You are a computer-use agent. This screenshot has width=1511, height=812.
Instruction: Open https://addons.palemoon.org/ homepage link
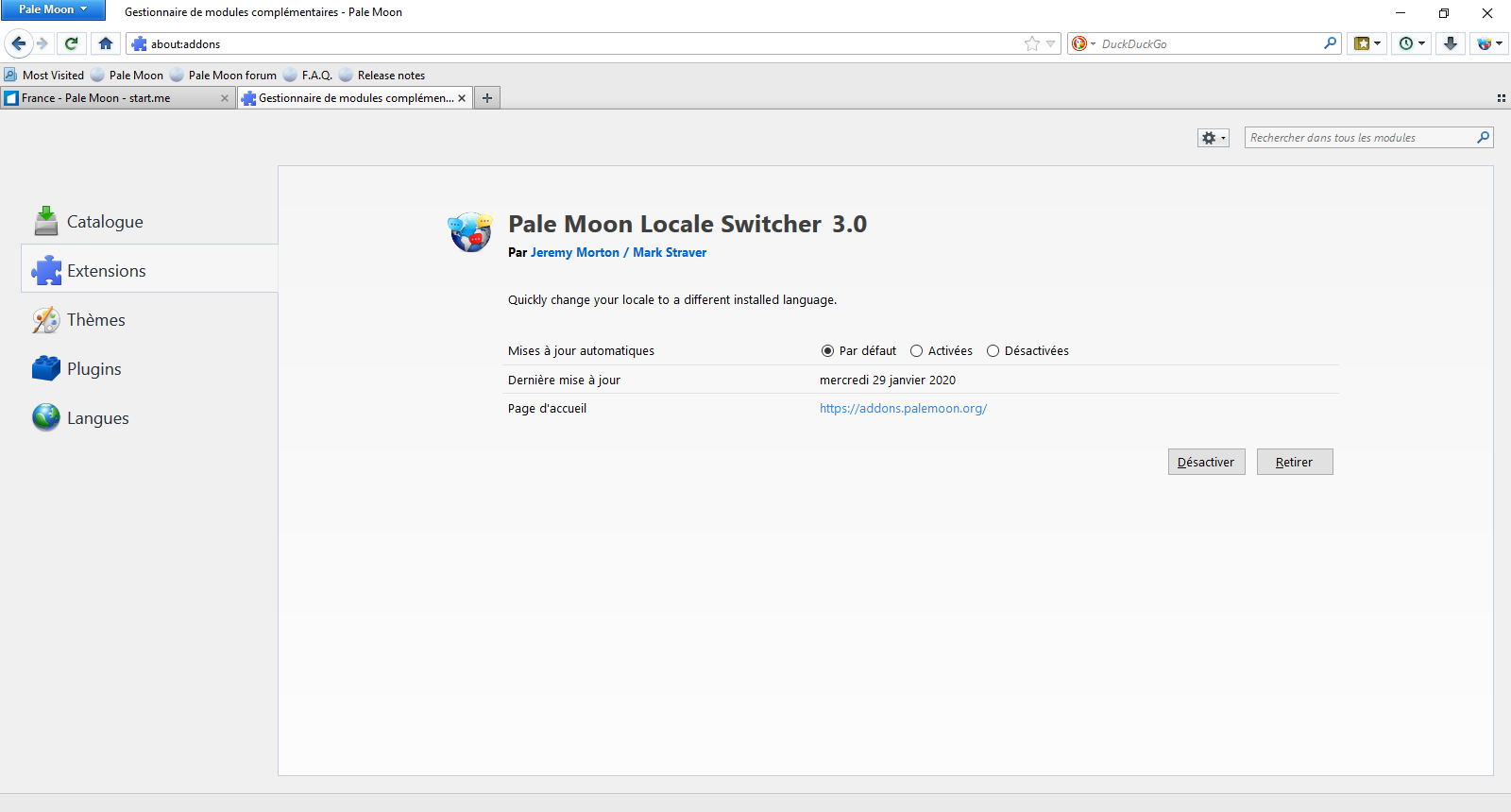903,409
